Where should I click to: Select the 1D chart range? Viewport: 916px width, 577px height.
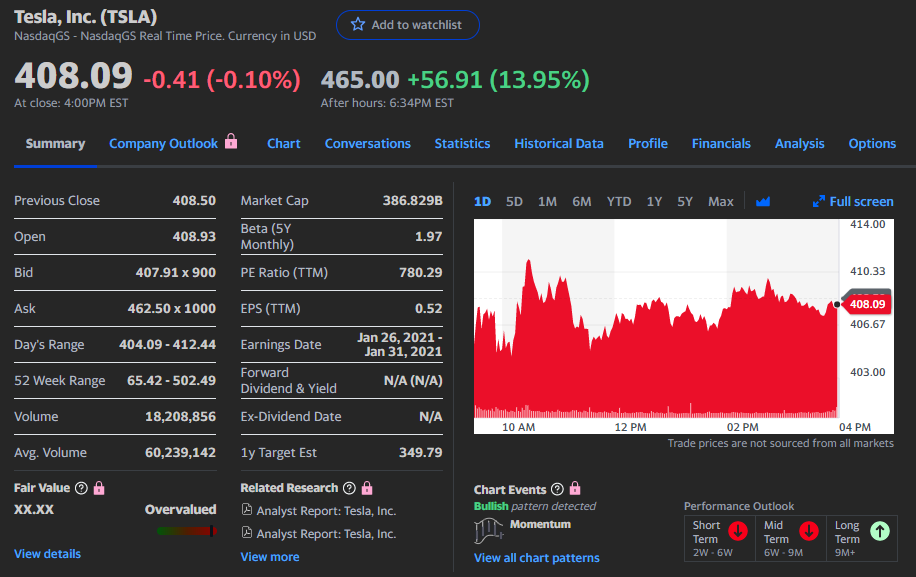(x=483, y=201)
